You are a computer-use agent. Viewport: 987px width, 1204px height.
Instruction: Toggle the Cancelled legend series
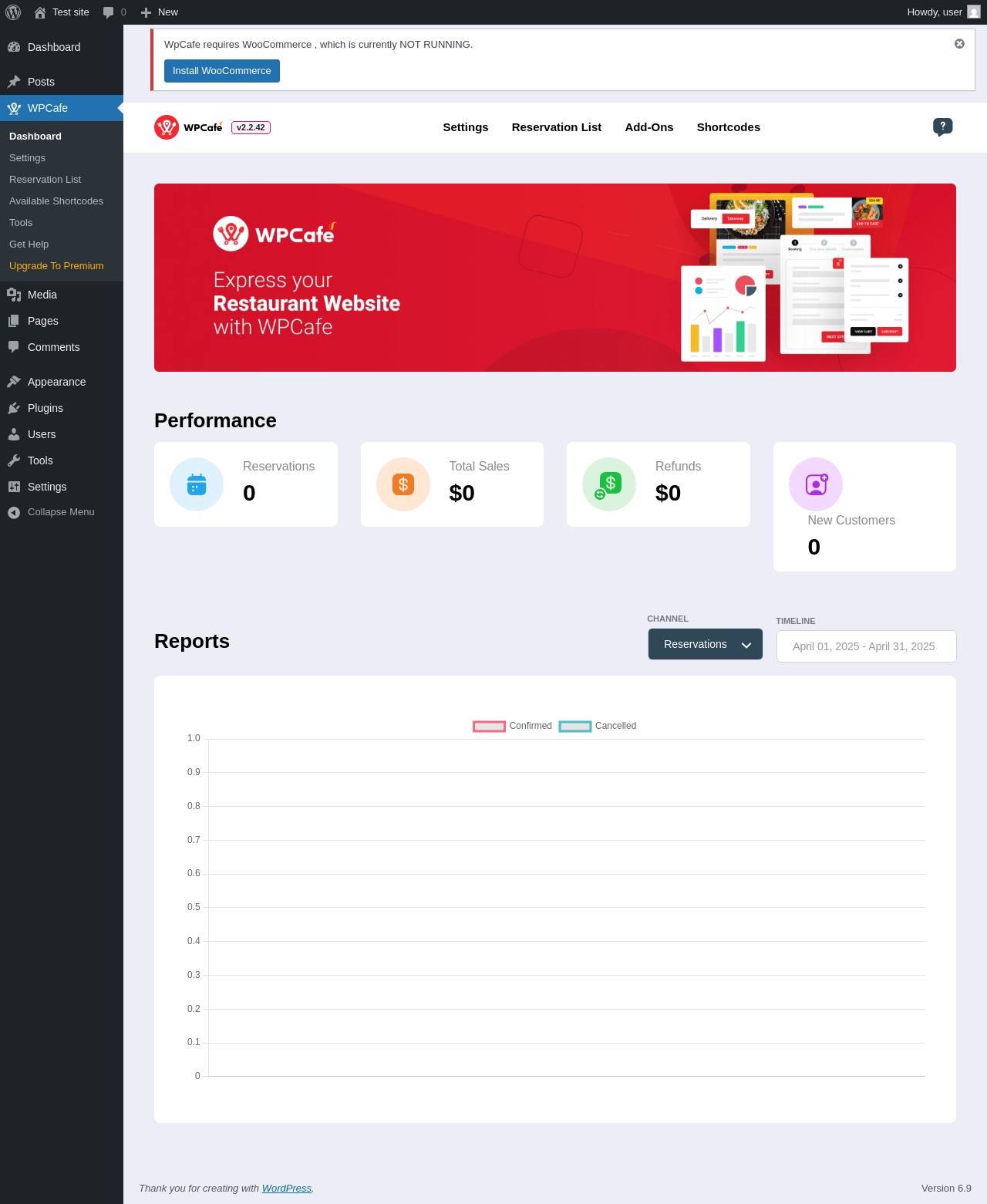(598, 726)
